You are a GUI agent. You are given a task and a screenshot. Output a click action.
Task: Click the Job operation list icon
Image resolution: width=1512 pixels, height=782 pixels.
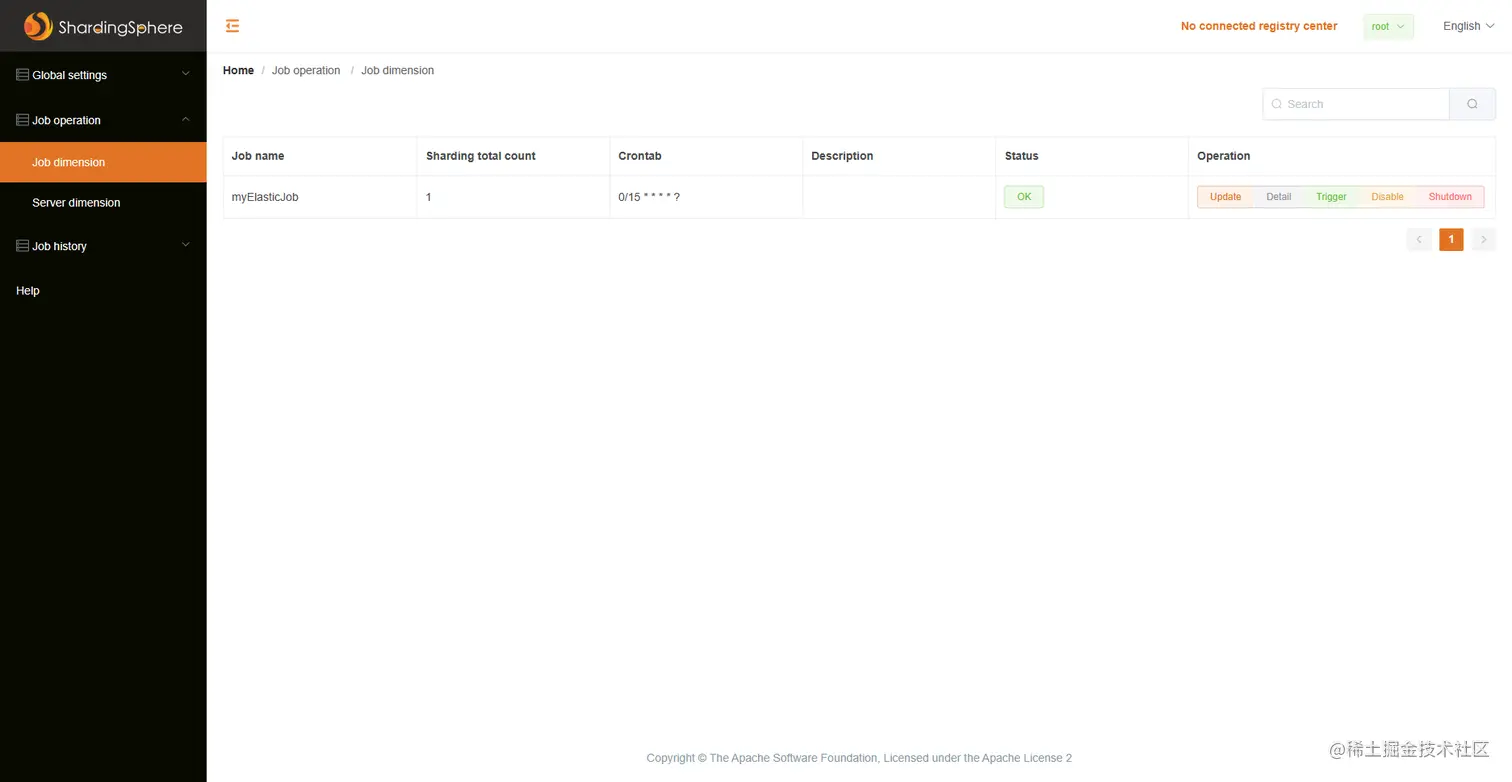(22, 120)
